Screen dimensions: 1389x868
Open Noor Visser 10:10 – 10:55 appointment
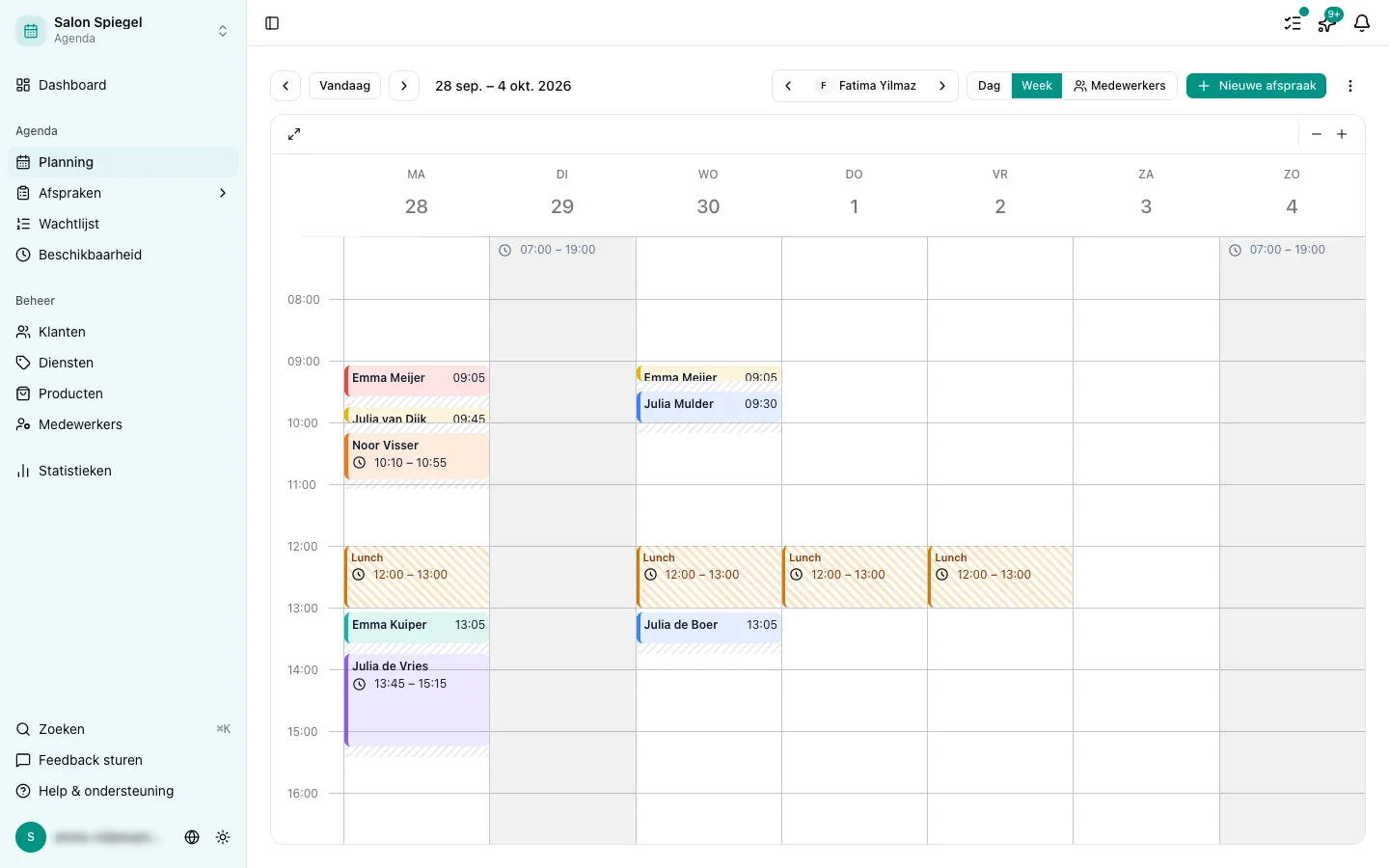pyautogui.click(x=417, y=455)
